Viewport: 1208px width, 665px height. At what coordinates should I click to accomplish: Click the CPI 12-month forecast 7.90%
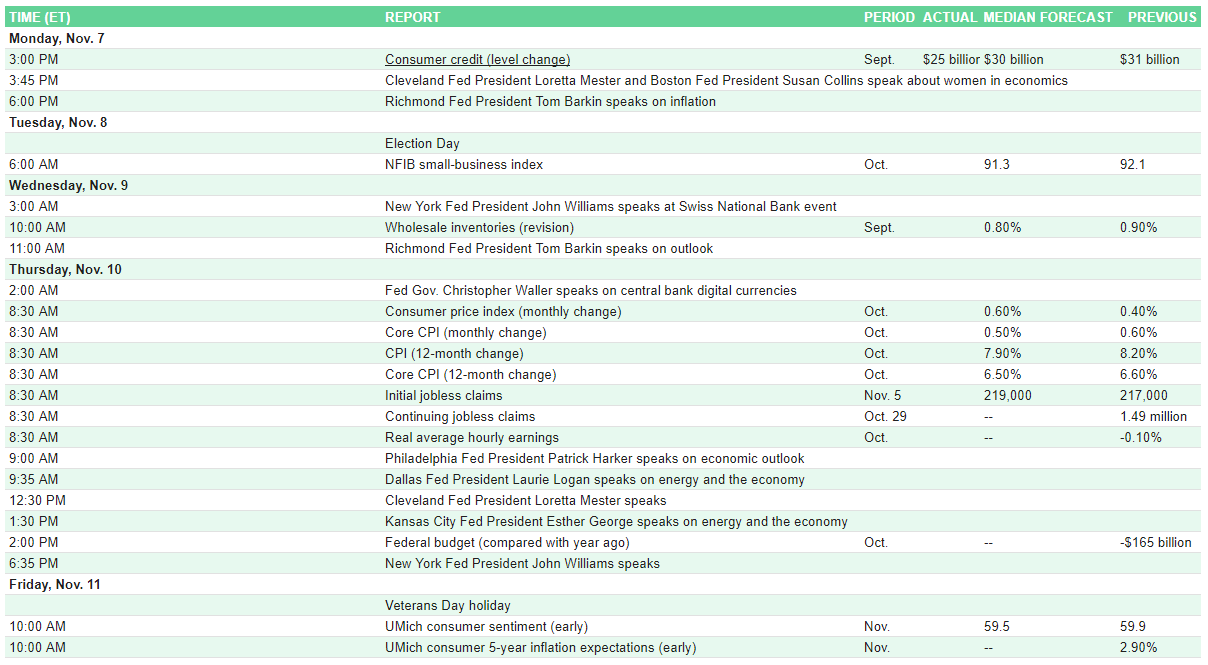click(1003, 353)
